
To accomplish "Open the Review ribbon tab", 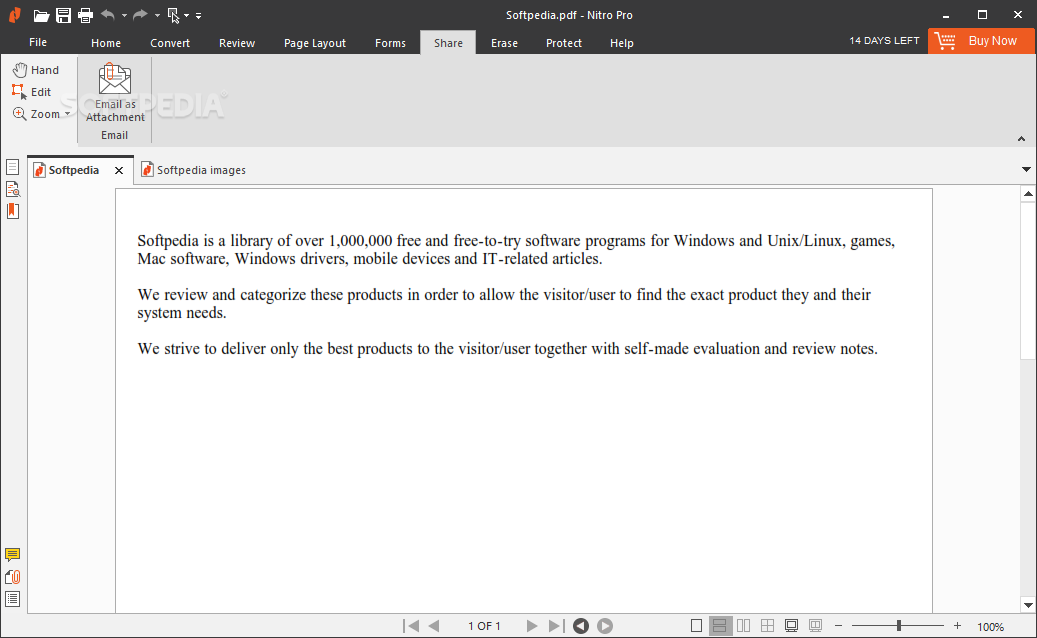I will click(237, 43).
